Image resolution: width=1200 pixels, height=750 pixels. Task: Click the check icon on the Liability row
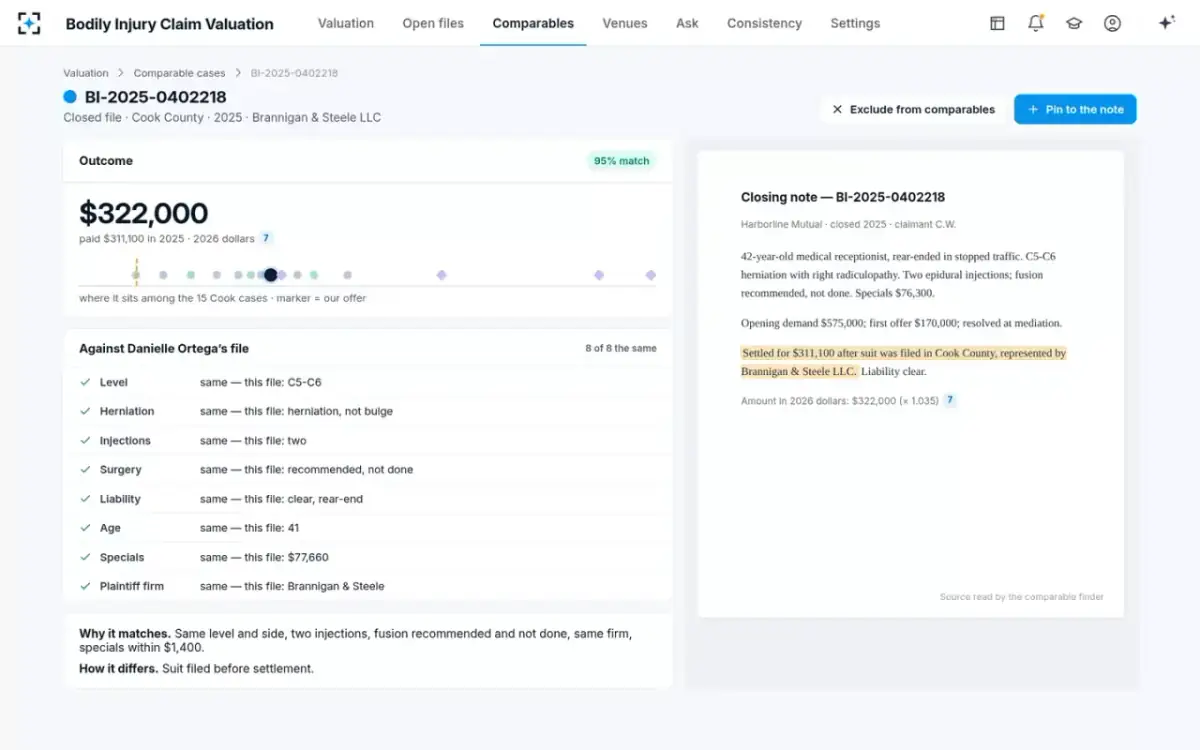point(85,499)
